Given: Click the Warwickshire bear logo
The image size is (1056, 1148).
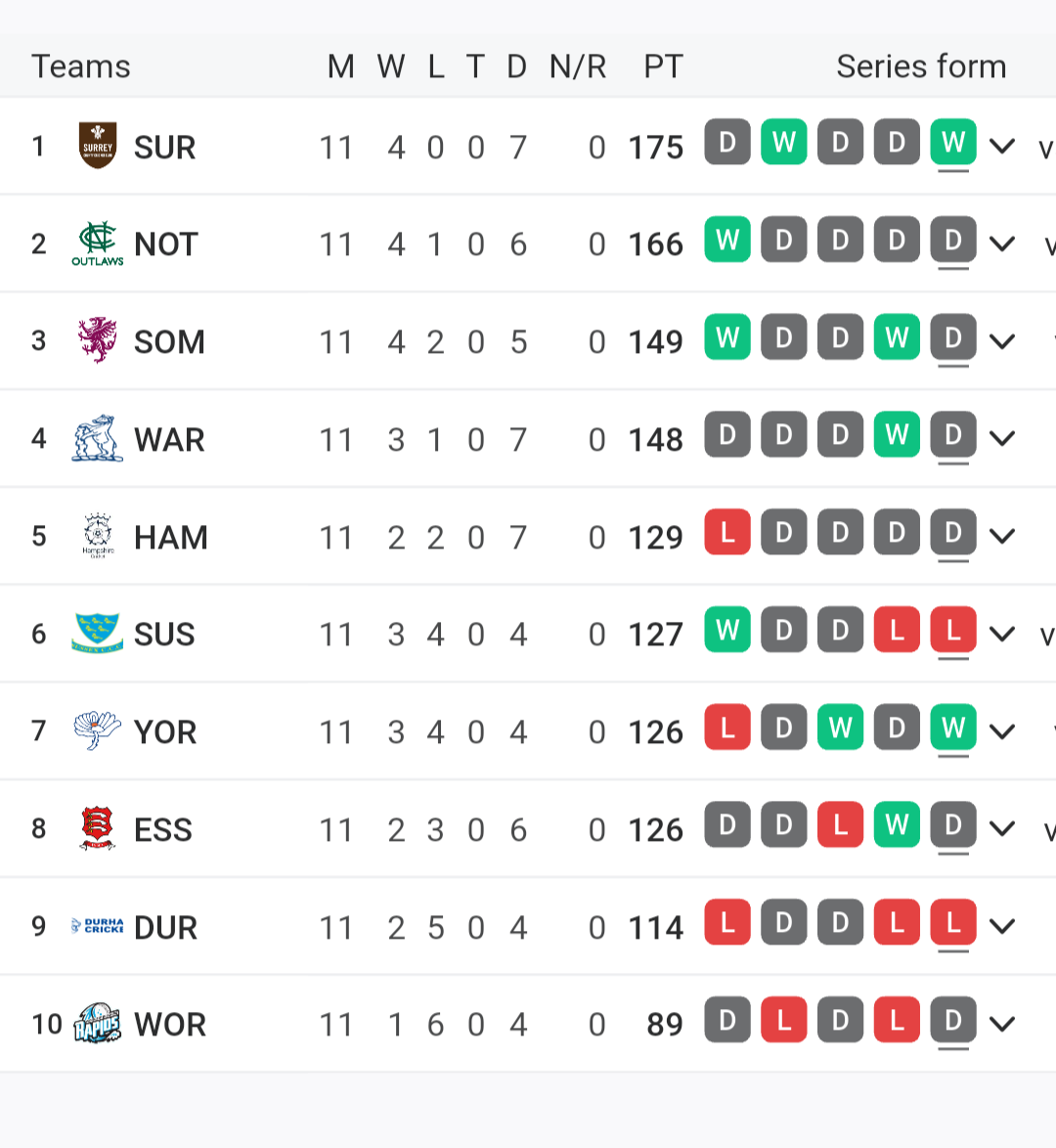Looking at the screenshot, I should (98, 438).
